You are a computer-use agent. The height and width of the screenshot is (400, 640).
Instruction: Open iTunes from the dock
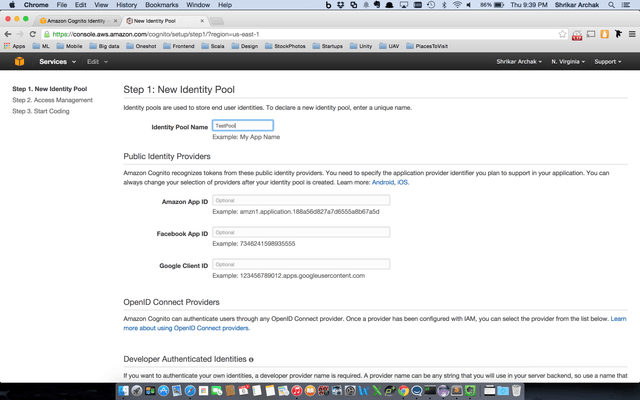[x=296, y=391]
